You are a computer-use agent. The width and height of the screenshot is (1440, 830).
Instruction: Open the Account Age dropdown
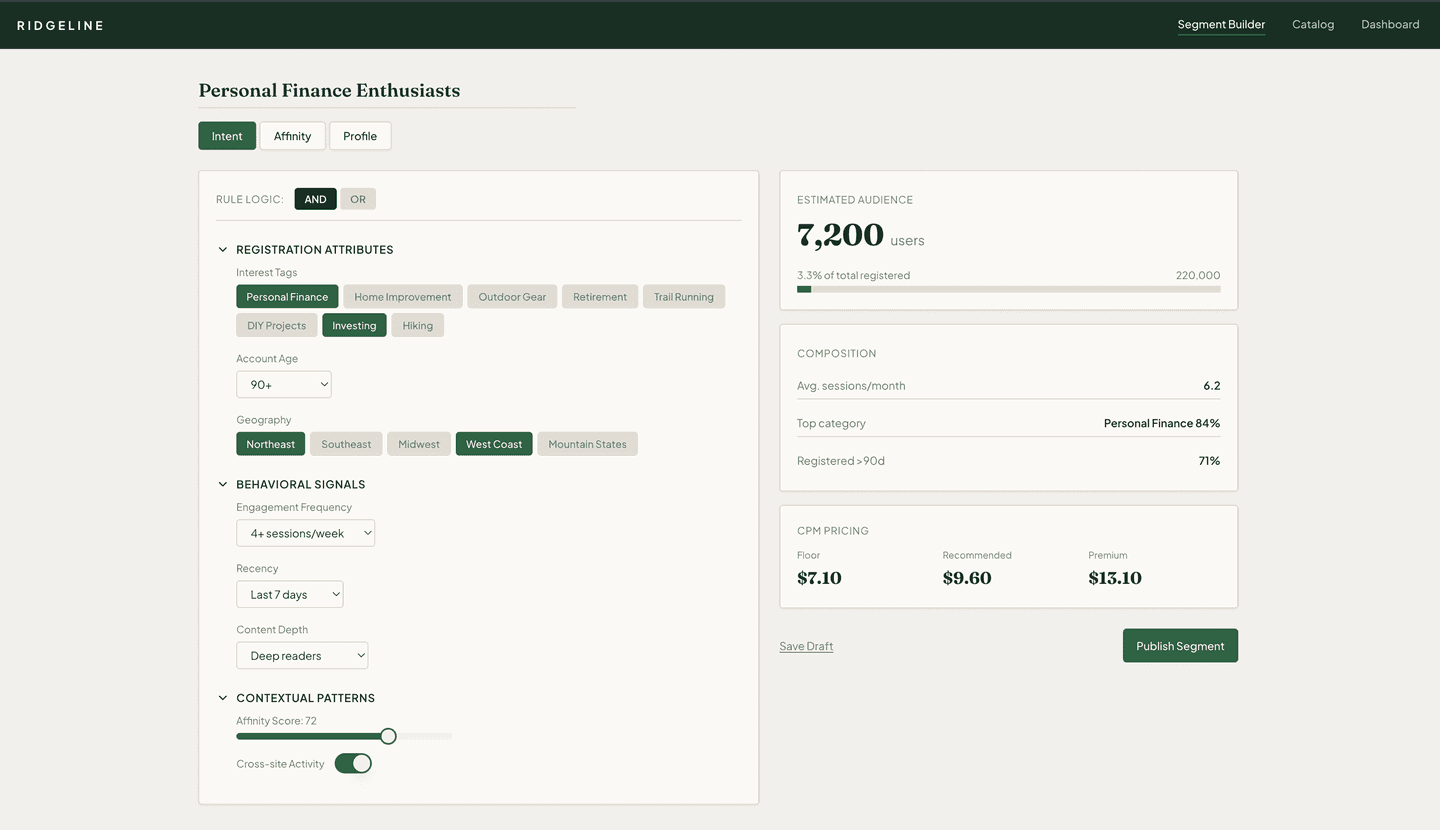283,384
